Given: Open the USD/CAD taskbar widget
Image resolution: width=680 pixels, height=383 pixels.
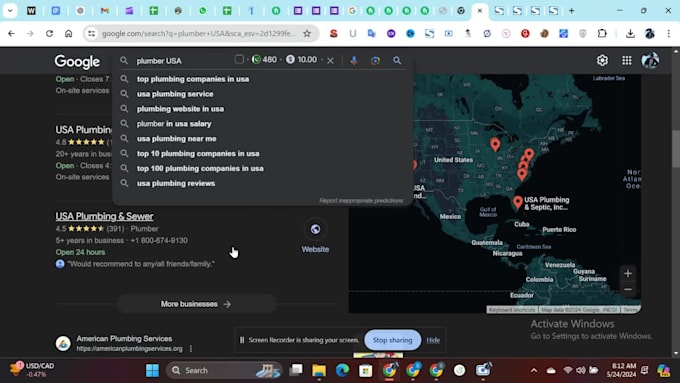Looking at the screenshot, I should click(33, 370).
